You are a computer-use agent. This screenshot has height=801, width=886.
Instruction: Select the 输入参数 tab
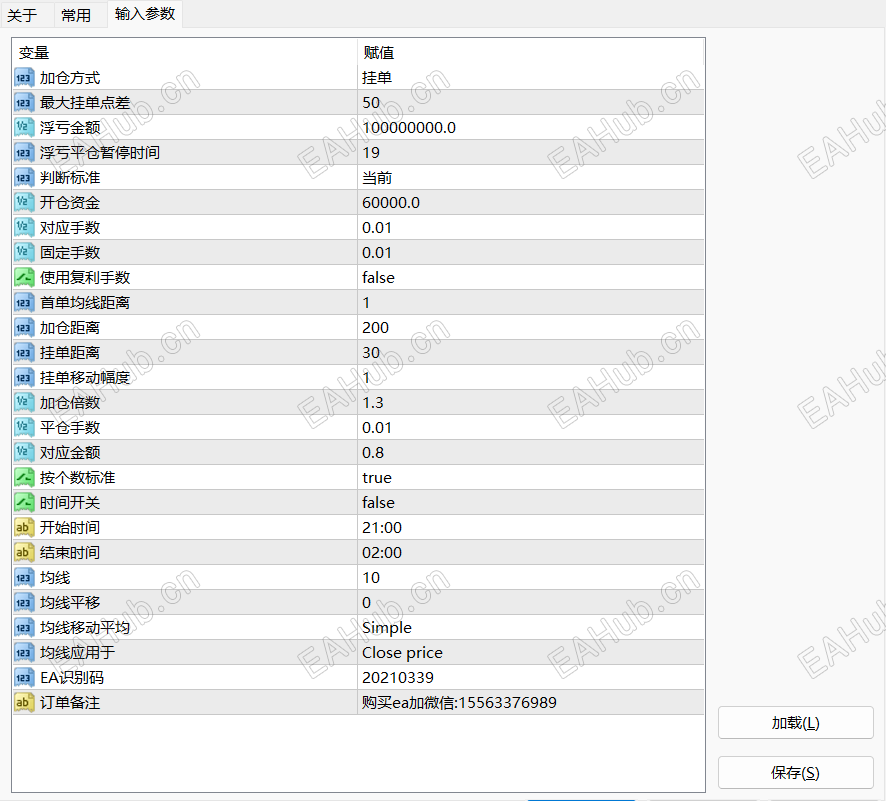click(x=145, y=14)
